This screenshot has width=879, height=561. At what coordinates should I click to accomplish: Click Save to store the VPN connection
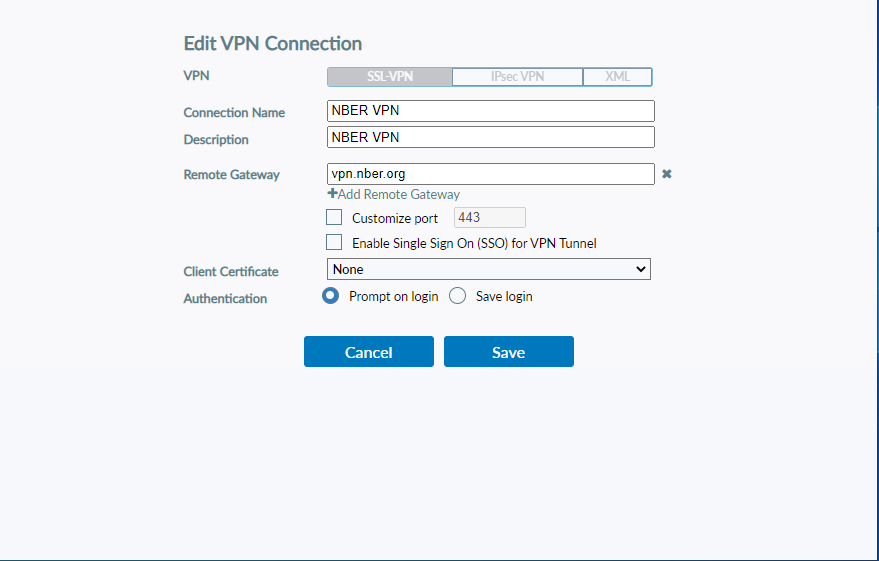tap(508, 352)
